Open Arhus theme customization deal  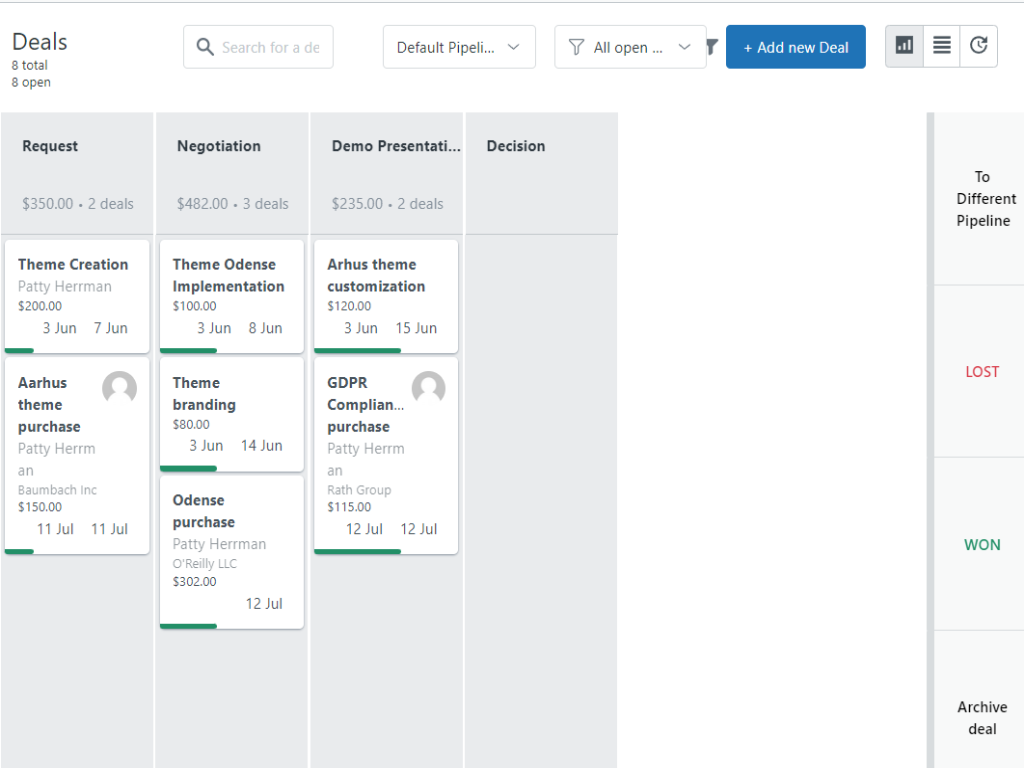coord(386,296)
